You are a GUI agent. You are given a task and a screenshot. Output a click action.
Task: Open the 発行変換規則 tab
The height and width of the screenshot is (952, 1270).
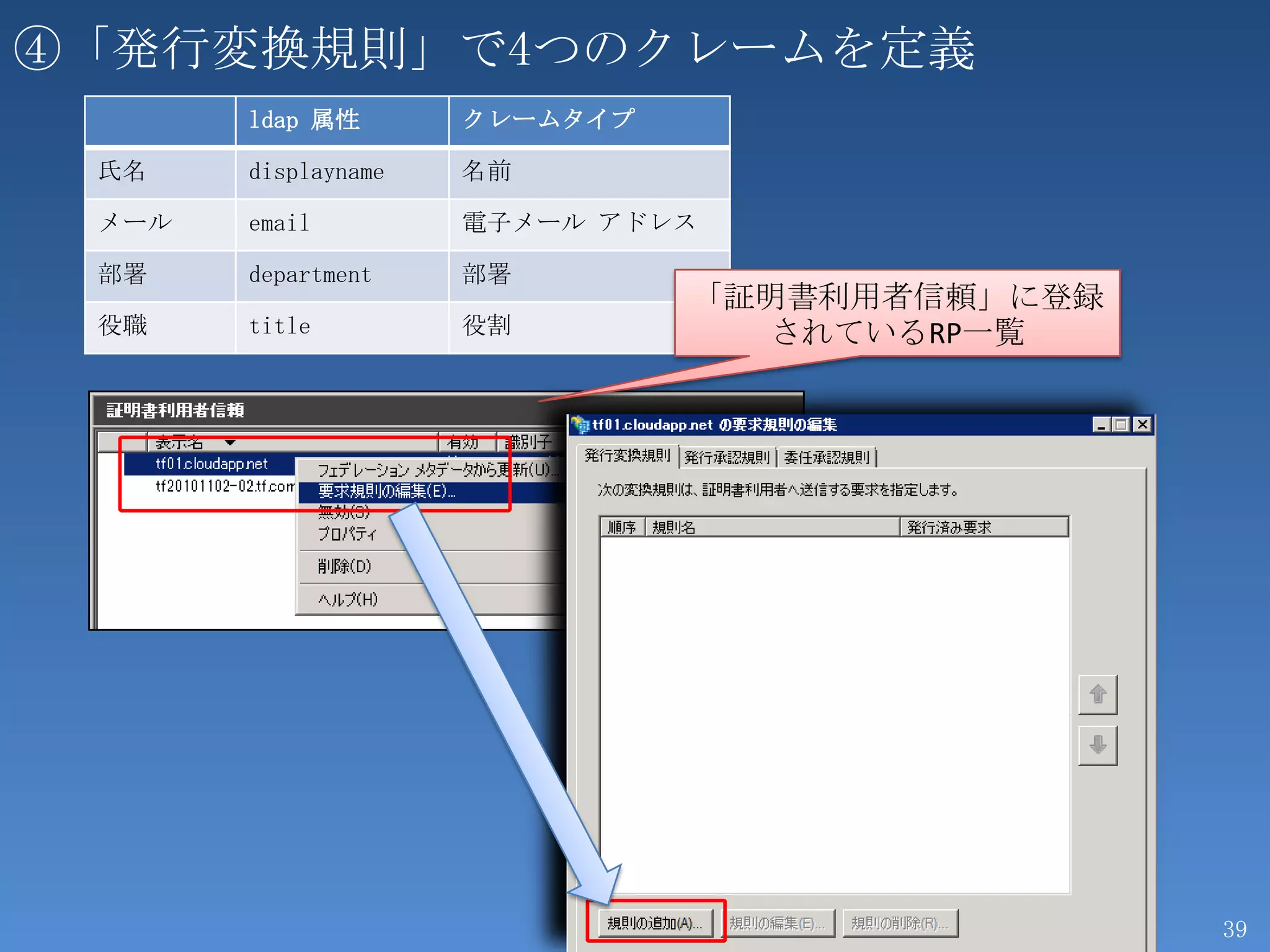628,456
